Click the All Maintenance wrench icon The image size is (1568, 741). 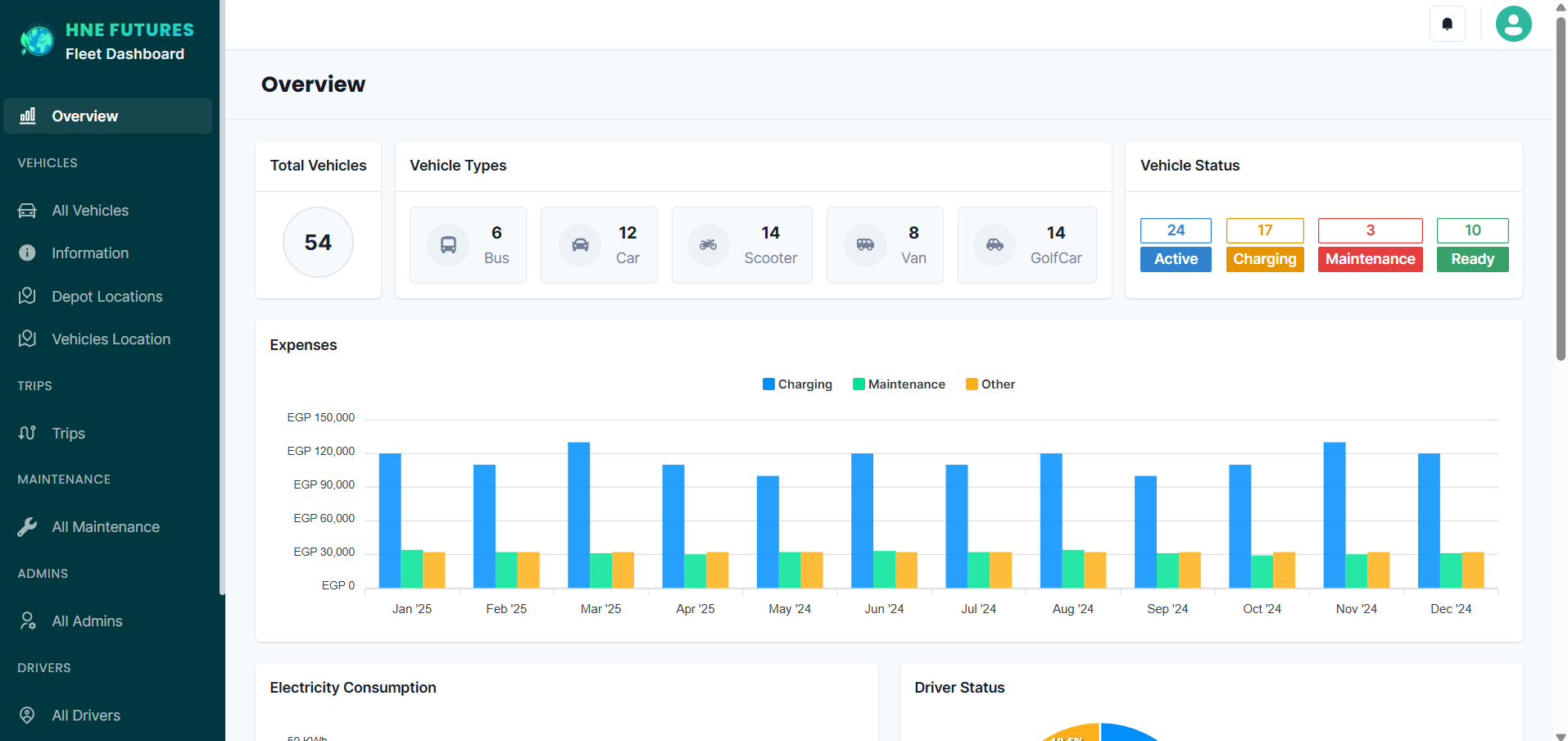(27, 526)
